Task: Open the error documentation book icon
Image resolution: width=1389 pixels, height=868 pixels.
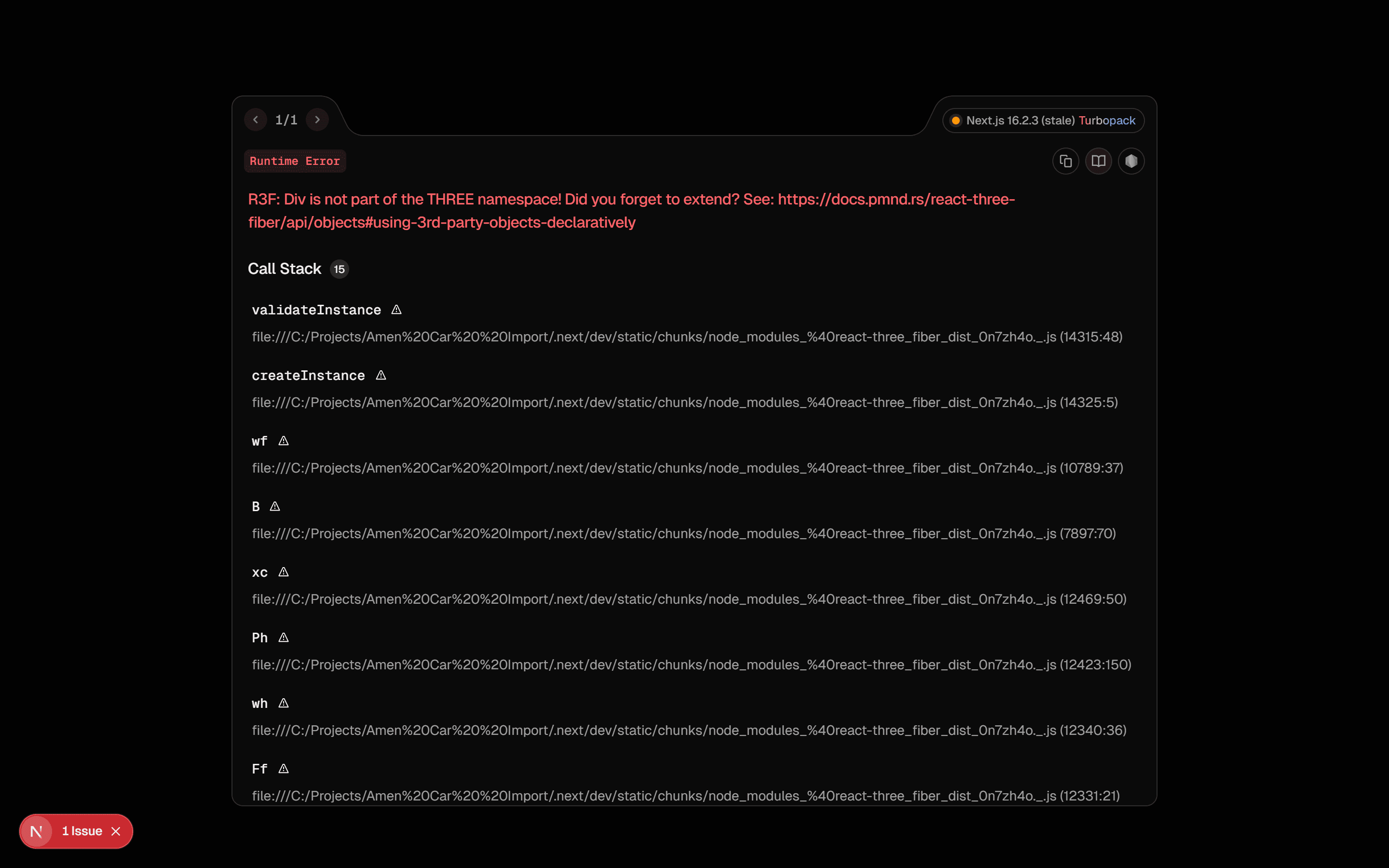Action: point(1098,162)
